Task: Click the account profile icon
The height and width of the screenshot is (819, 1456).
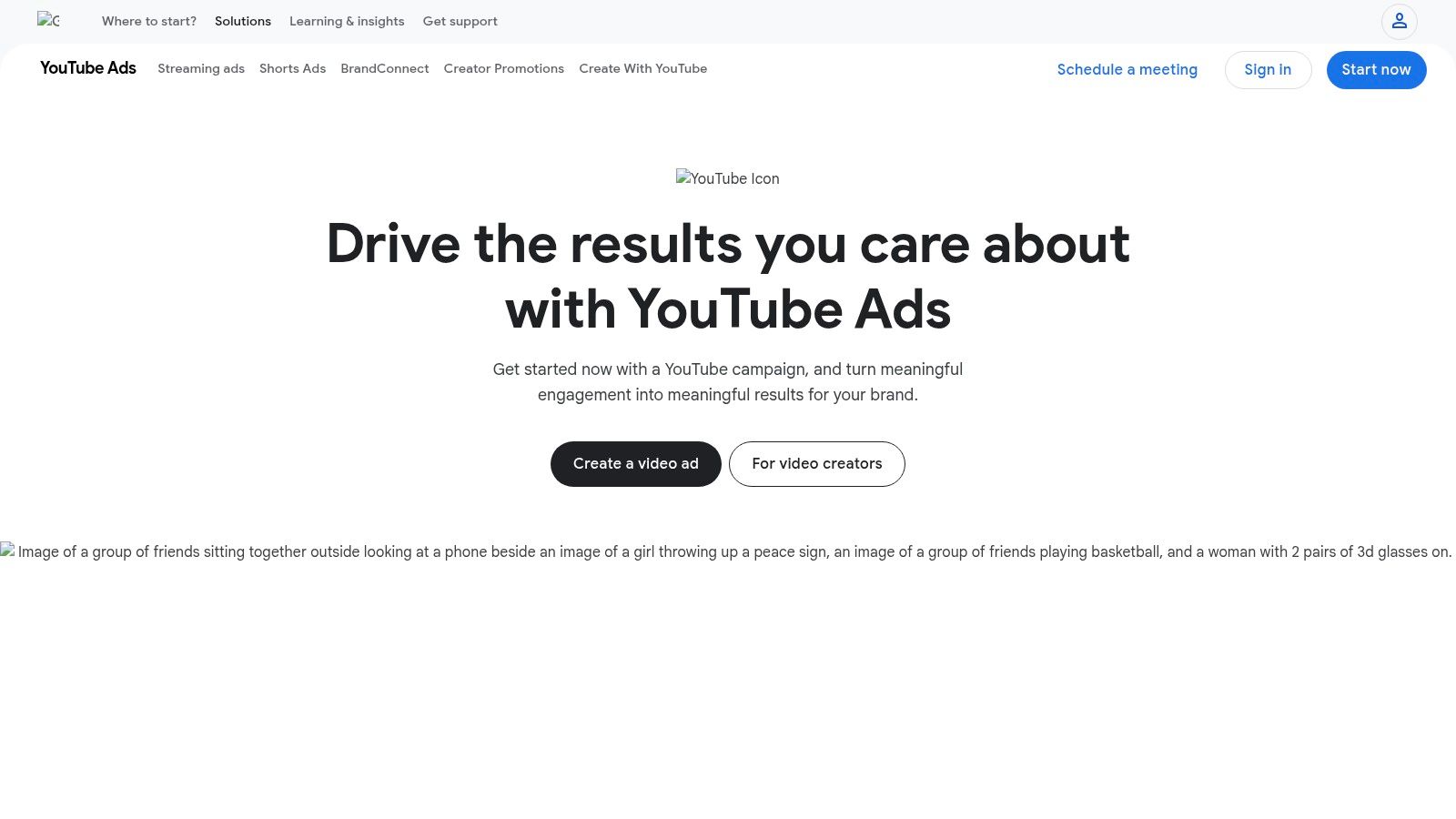Action: coord(1399,21)
